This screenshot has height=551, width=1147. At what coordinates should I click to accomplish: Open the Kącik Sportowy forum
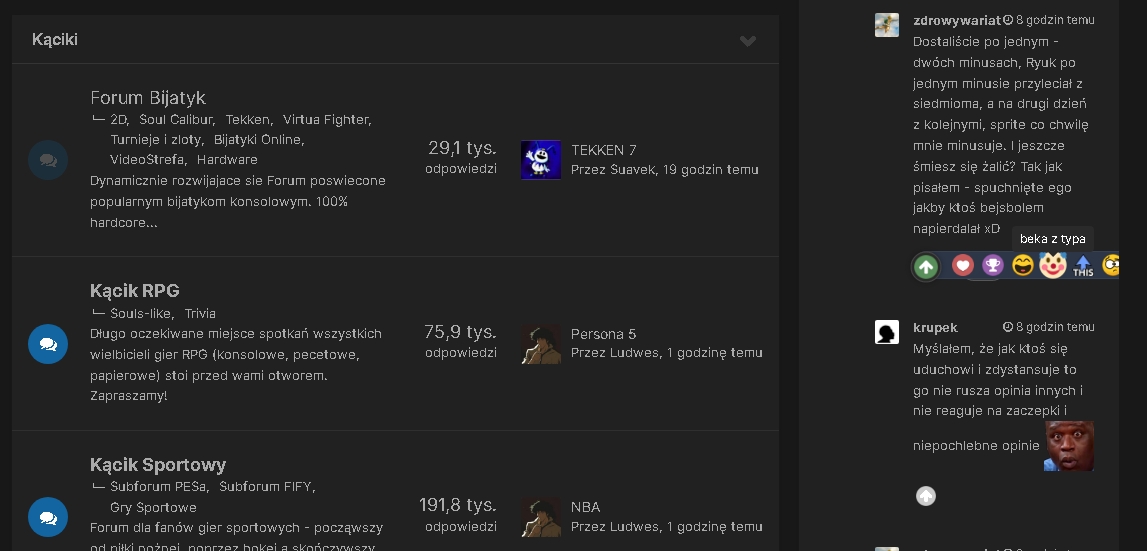[158, 465]
